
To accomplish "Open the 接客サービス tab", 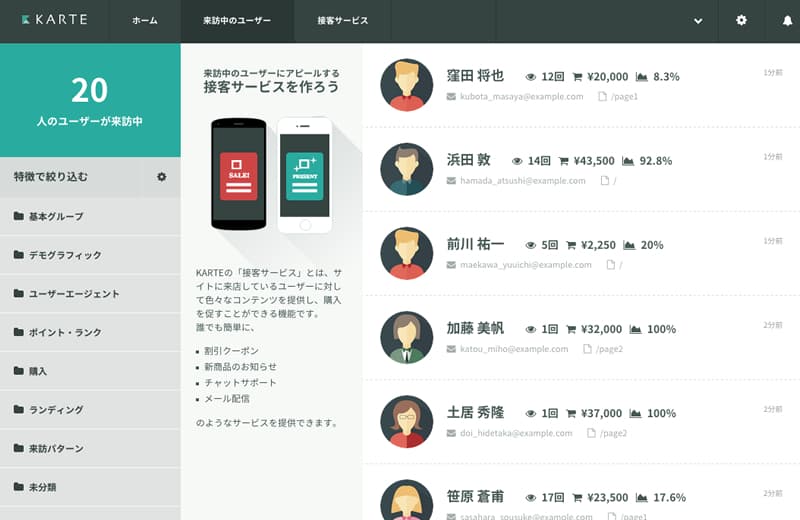I will (342, 20).
